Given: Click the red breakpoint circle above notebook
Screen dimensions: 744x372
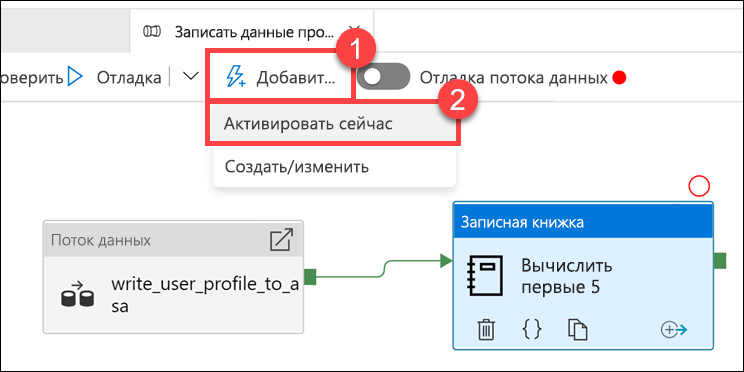Looking at the screenshot, I should (x=699, y=187).
